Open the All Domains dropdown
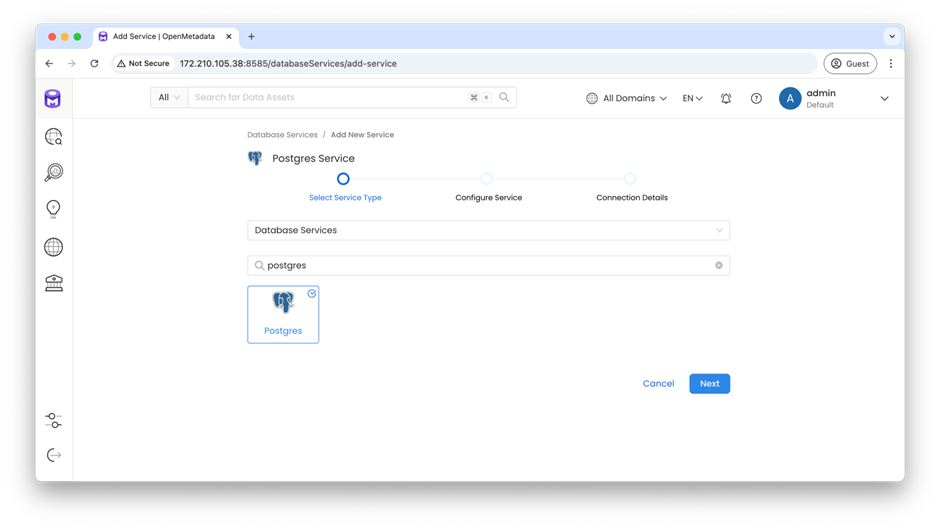Screen dimensions: 940x528 click(626, 98)
